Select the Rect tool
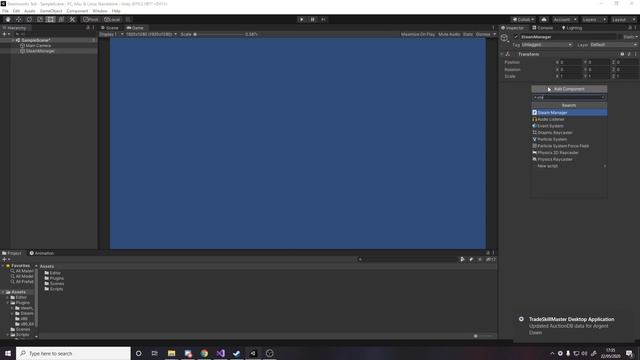This screenshot has width=640, height=360. (x=50, y=20)
